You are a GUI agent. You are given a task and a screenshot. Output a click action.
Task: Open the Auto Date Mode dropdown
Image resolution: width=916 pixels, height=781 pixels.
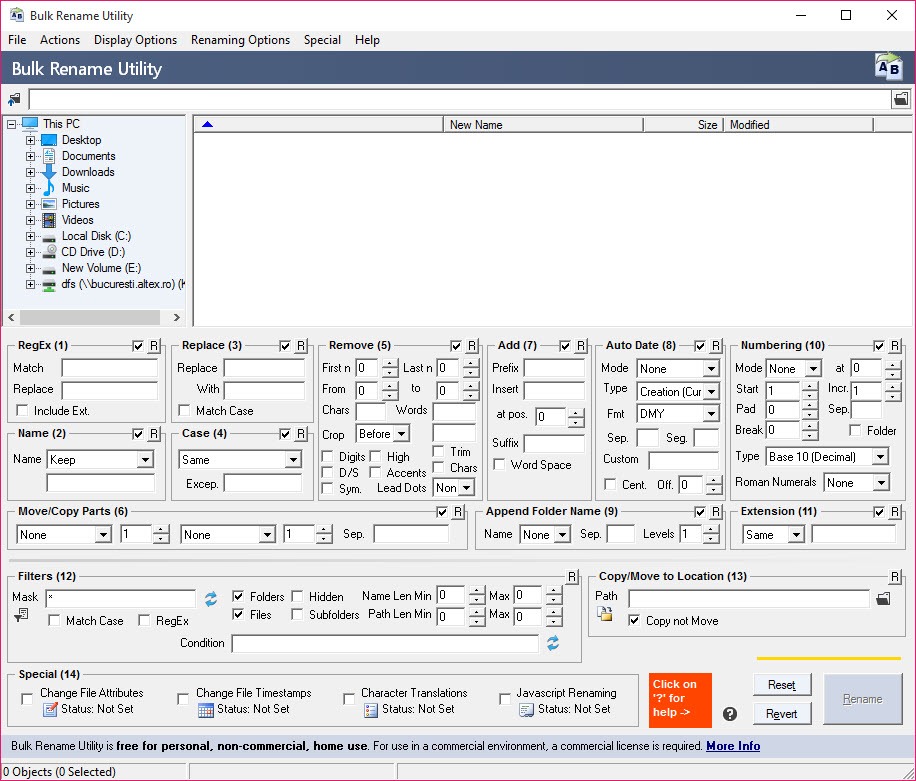pyautogui.click(x=710, y=369)
